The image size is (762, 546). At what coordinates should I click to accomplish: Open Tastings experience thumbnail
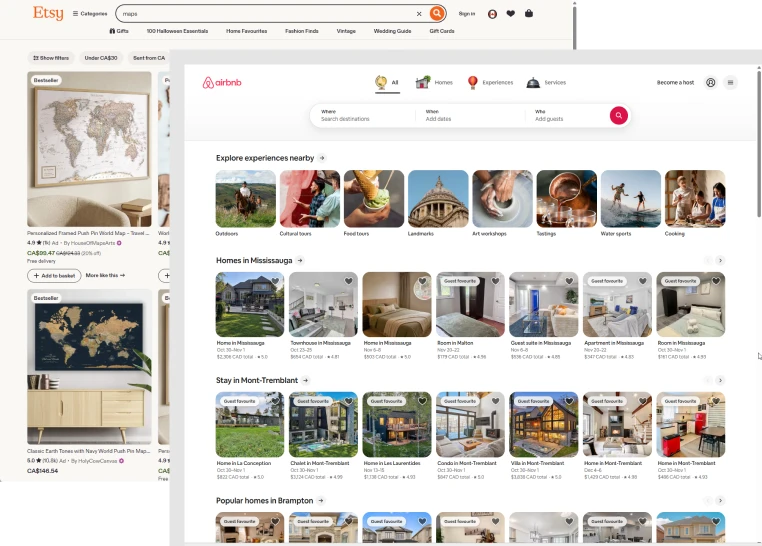tap(566, 199)
